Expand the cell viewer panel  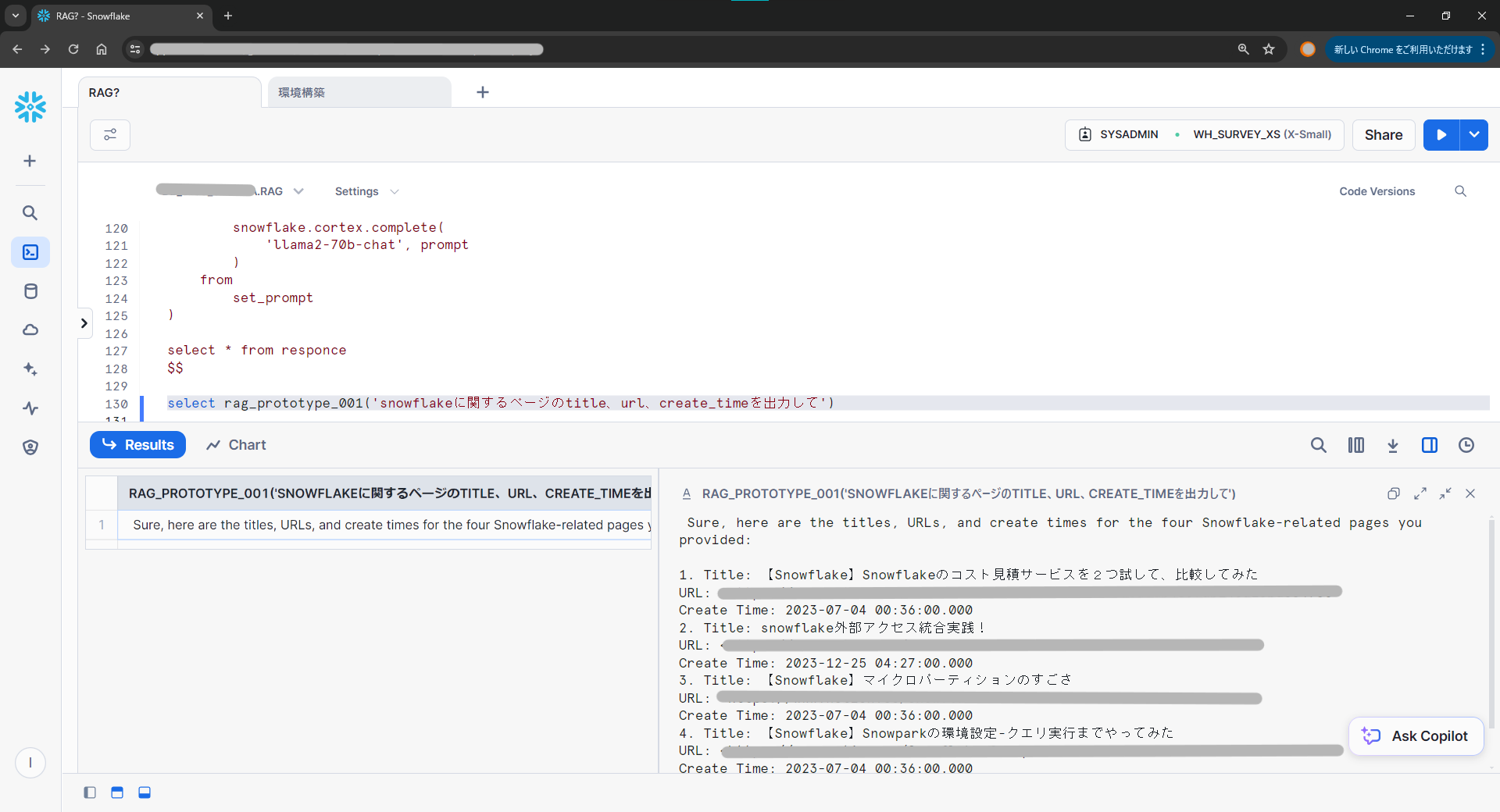click(1420, 493)
